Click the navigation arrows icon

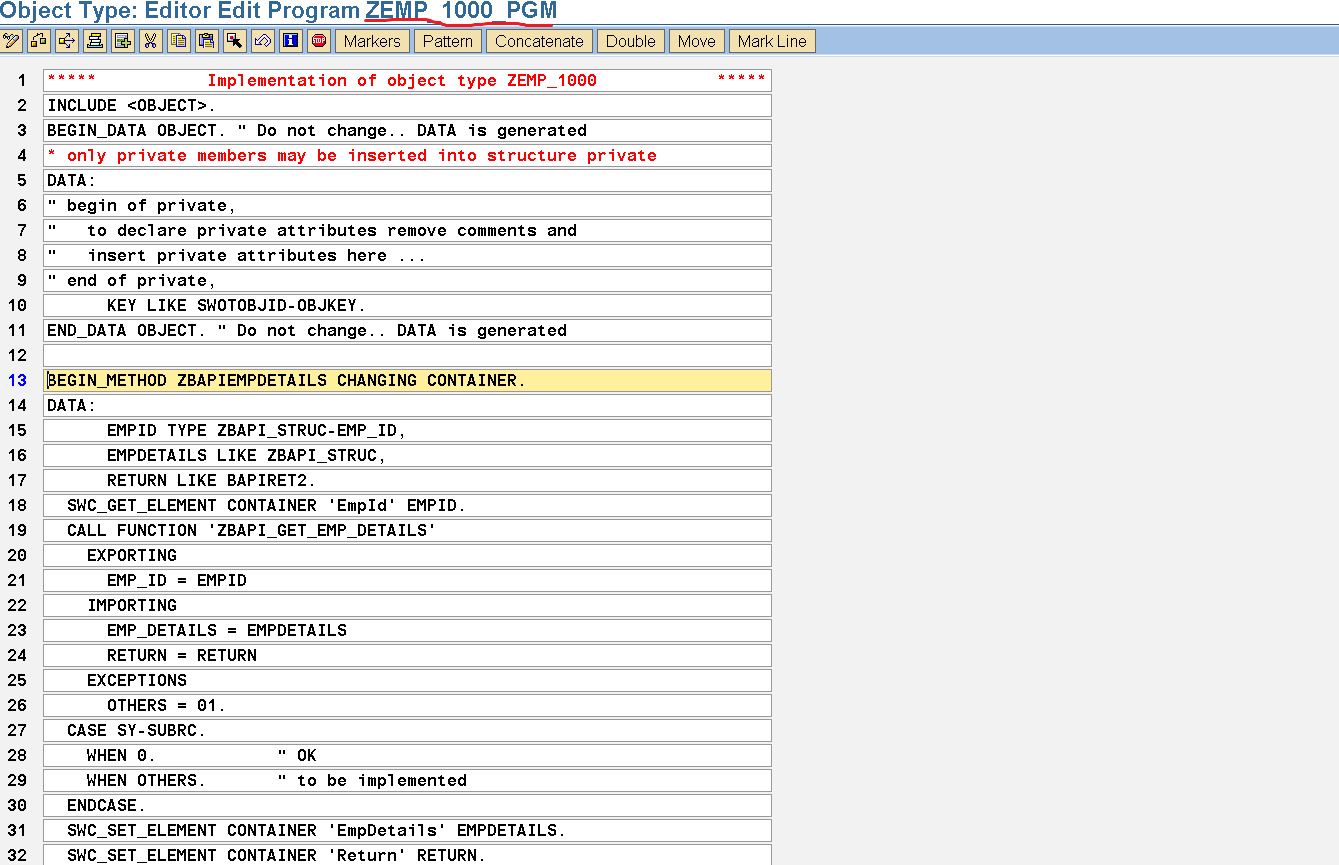(67, 40)
